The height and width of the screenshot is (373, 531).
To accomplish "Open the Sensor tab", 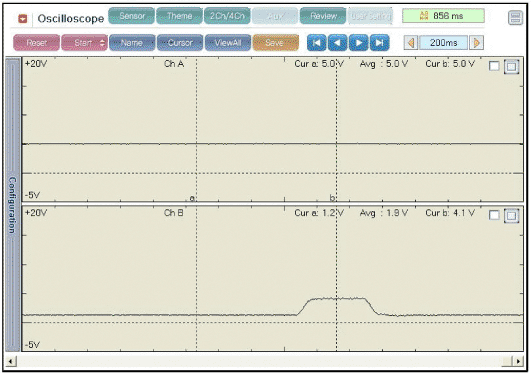I will coord(132,16).
